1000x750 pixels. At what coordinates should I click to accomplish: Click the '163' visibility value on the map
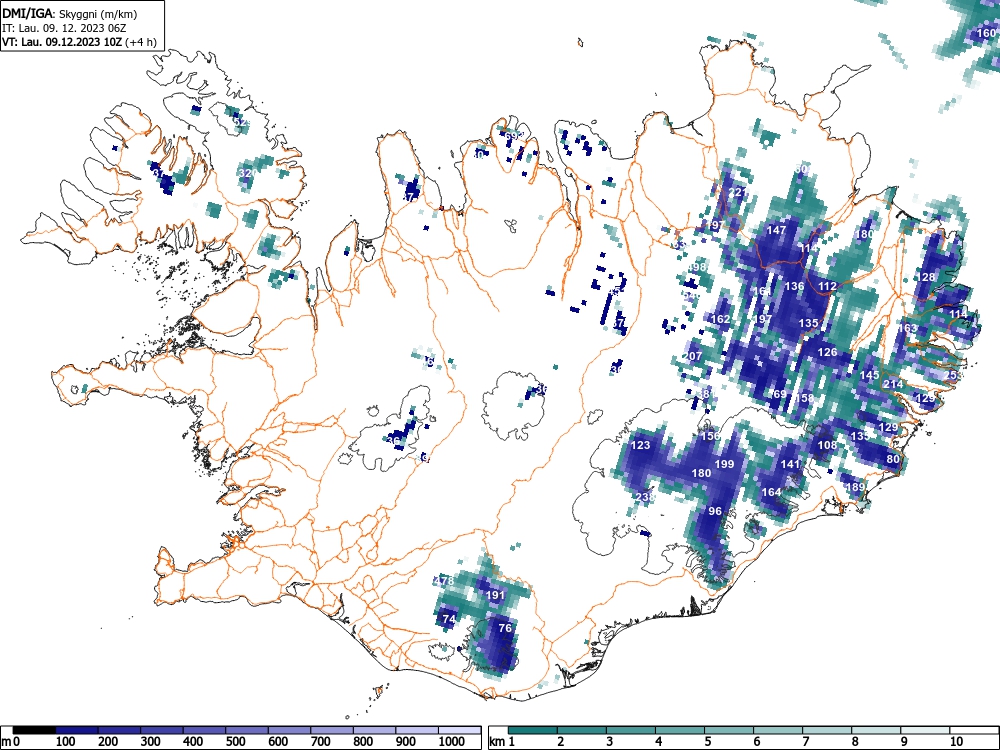point(907,328)
